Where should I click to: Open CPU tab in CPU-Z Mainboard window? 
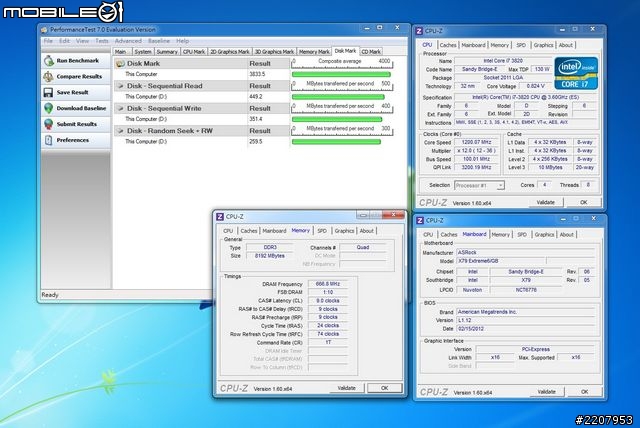pyautogui.click(x=428, y=235)
